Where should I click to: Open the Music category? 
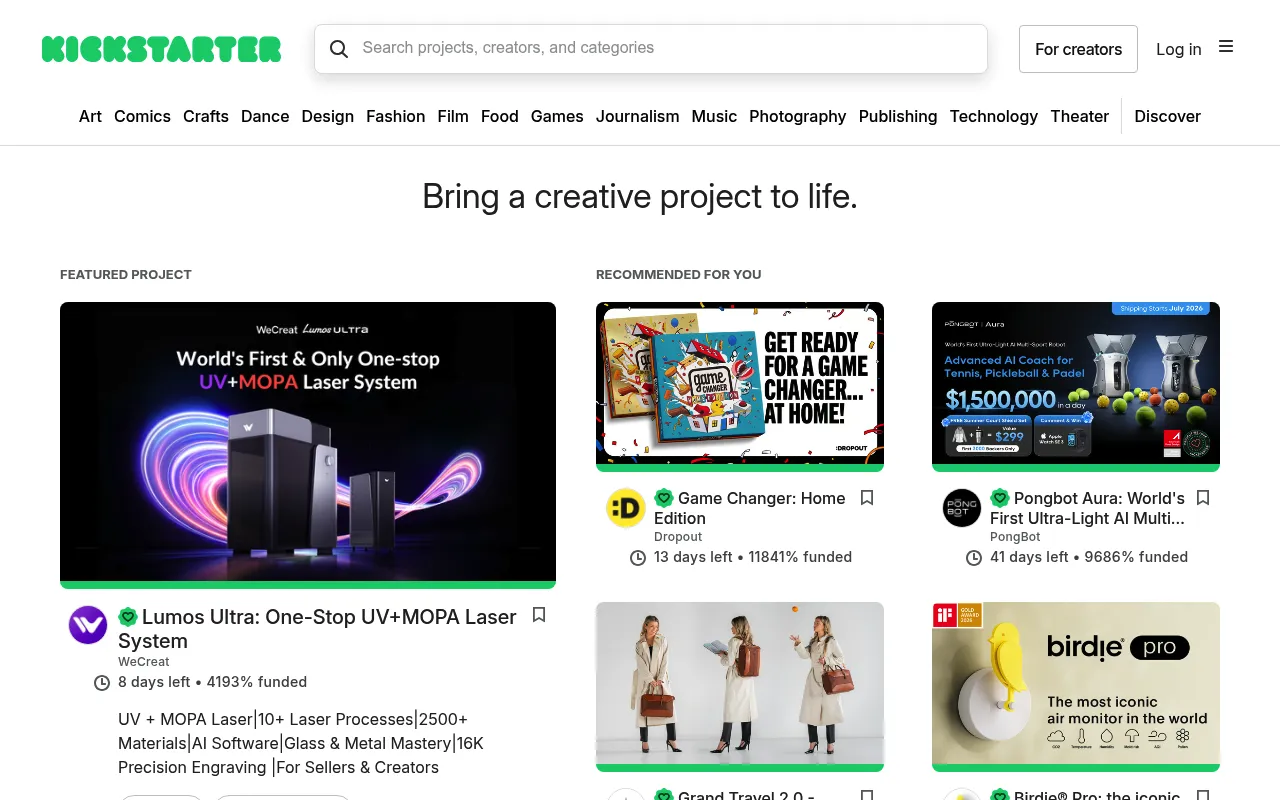tap(714, 116)
